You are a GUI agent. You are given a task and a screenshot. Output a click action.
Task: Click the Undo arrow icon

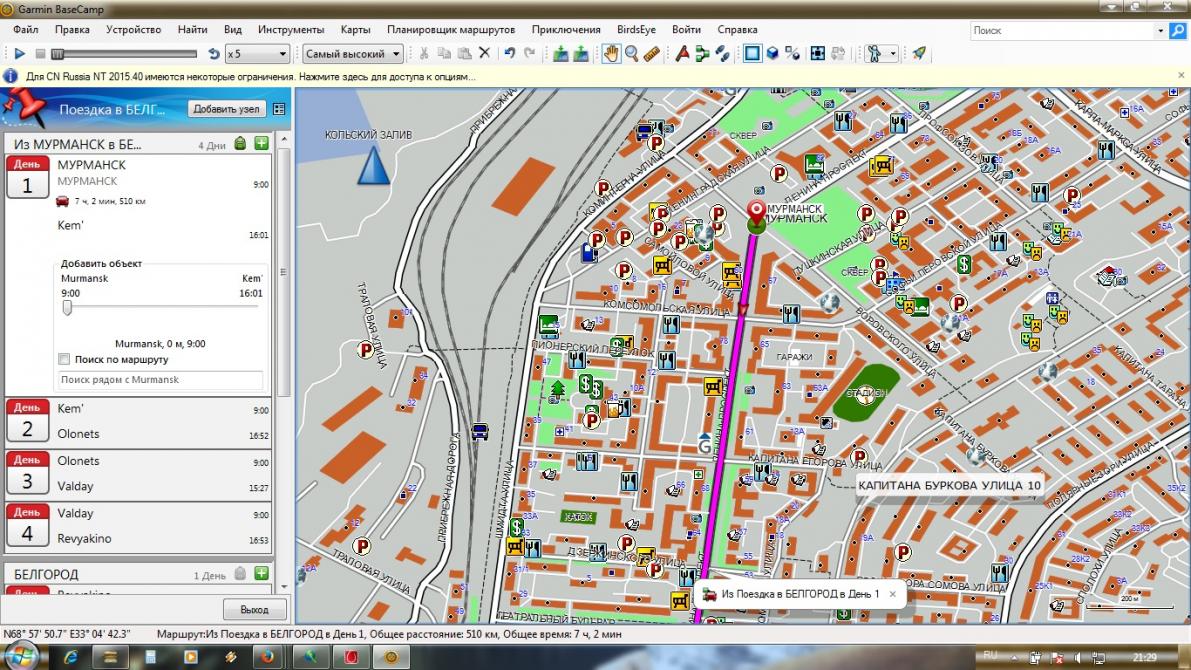pos(509,53)
